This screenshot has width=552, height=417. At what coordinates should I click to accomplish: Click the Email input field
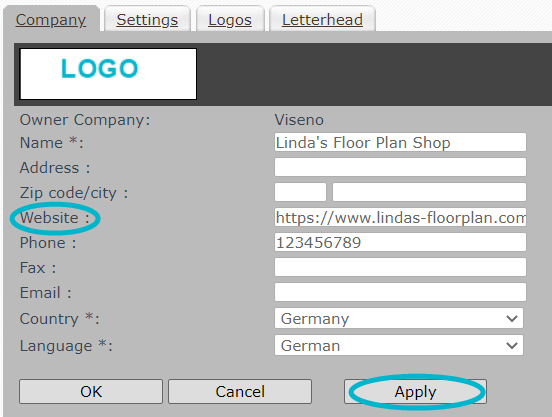click(400, 292)
